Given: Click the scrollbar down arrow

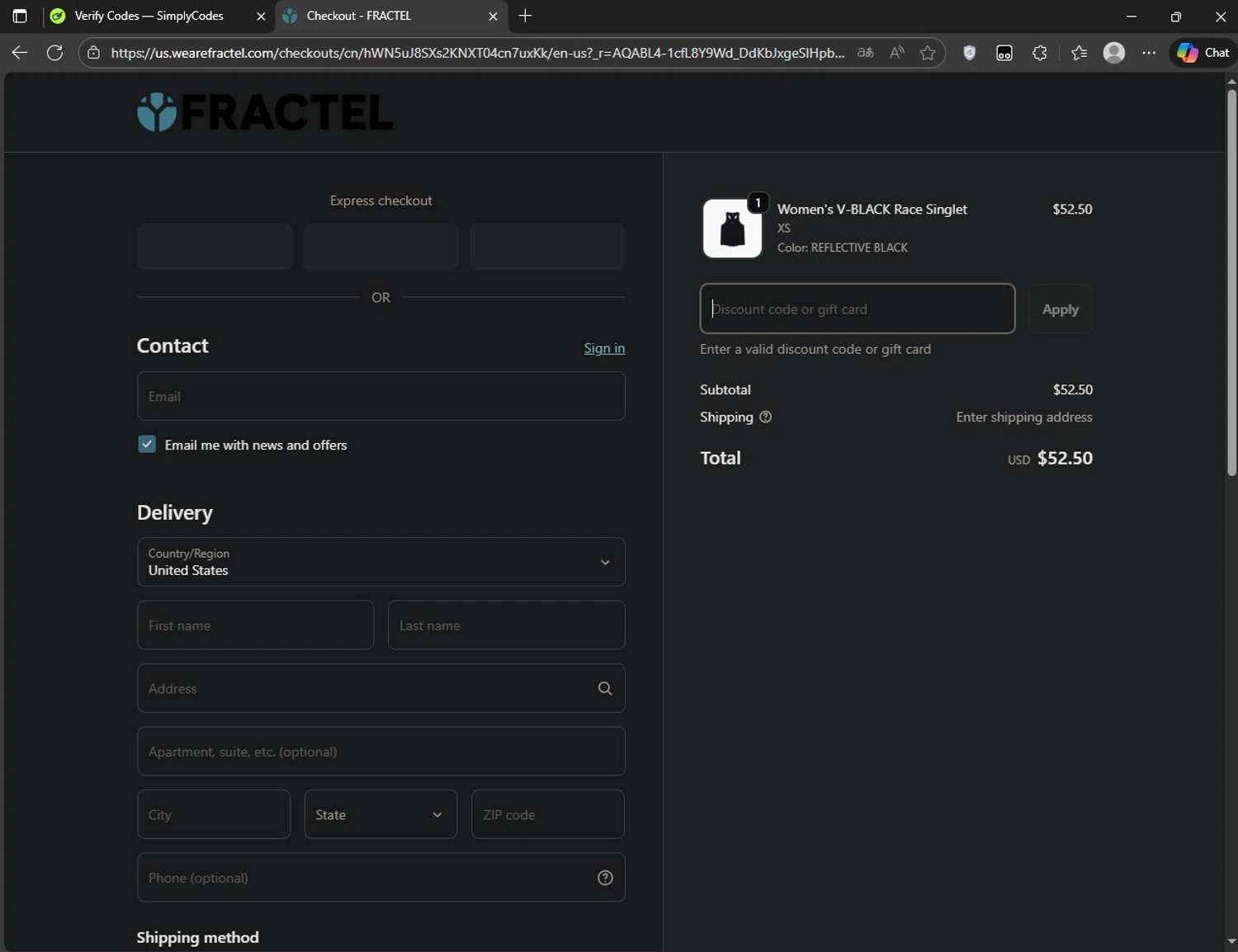Looking at the screenshot, I should pyautogui.click(x=1231, y=941).
